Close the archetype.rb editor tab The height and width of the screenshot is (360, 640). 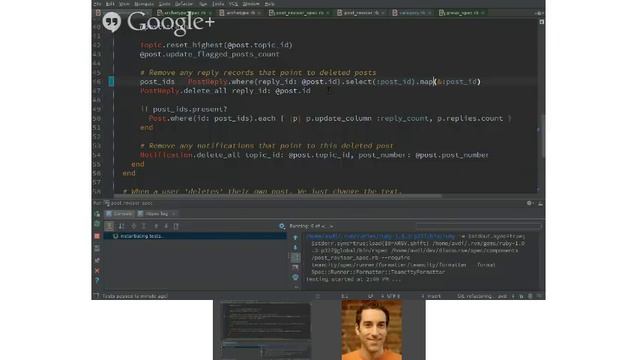click(259, 13)
